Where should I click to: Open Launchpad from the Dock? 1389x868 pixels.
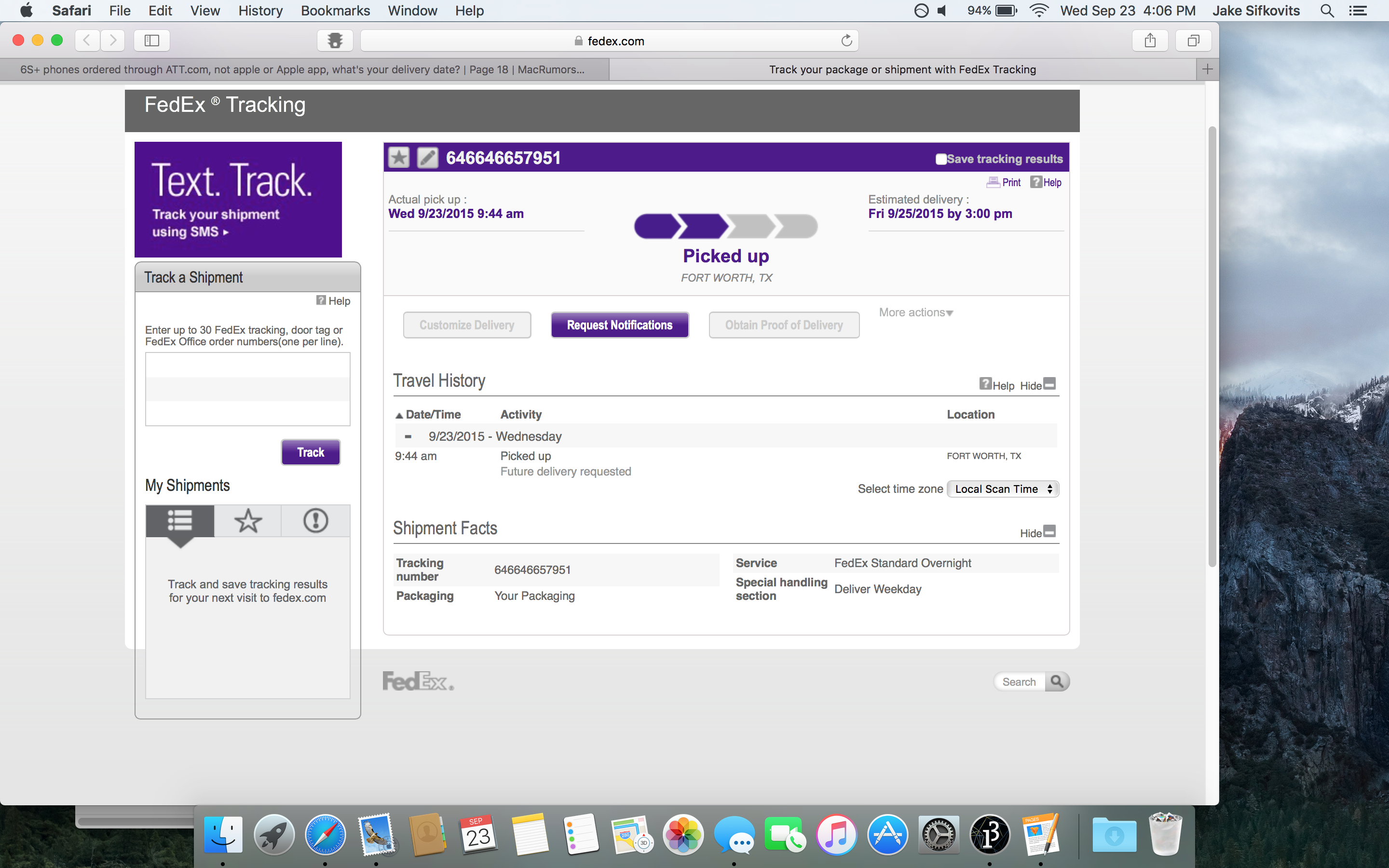274,834
